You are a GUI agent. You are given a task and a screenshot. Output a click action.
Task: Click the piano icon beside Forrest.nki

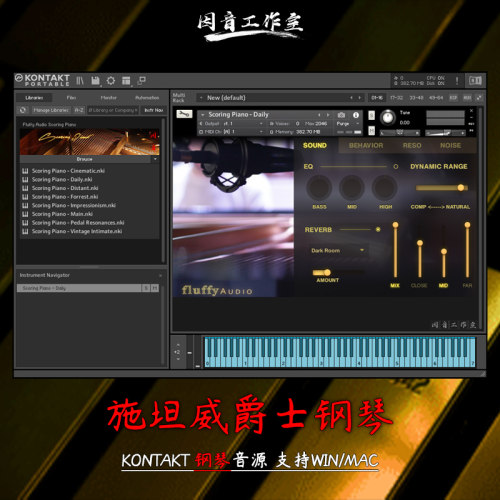pyautogui.click(x=25, y=197)
